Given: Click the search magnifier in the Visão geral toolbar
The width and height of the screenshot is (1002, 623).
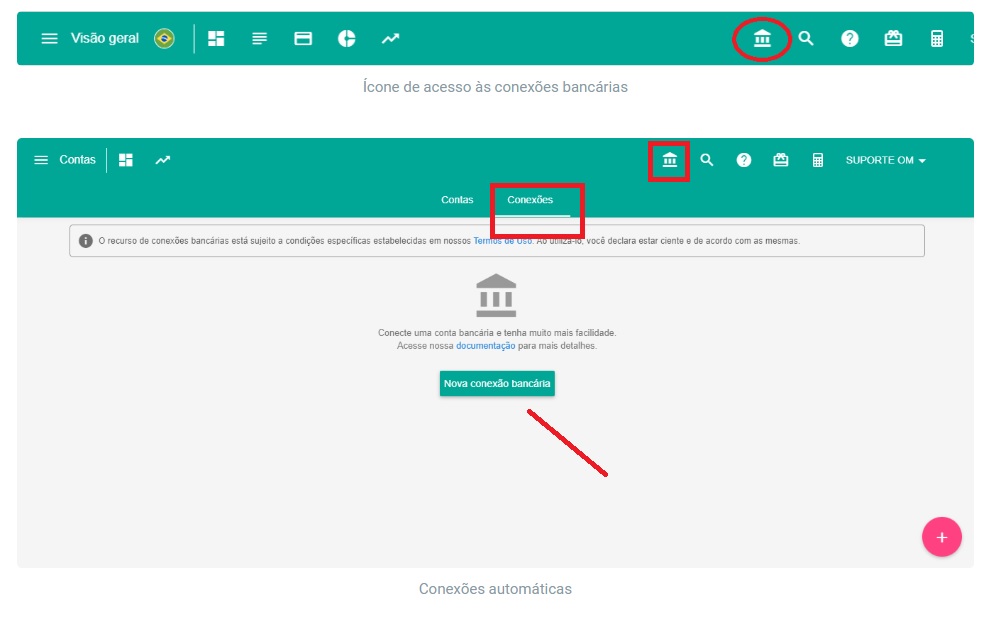Looking at the screenshot, I should point(806,39).
